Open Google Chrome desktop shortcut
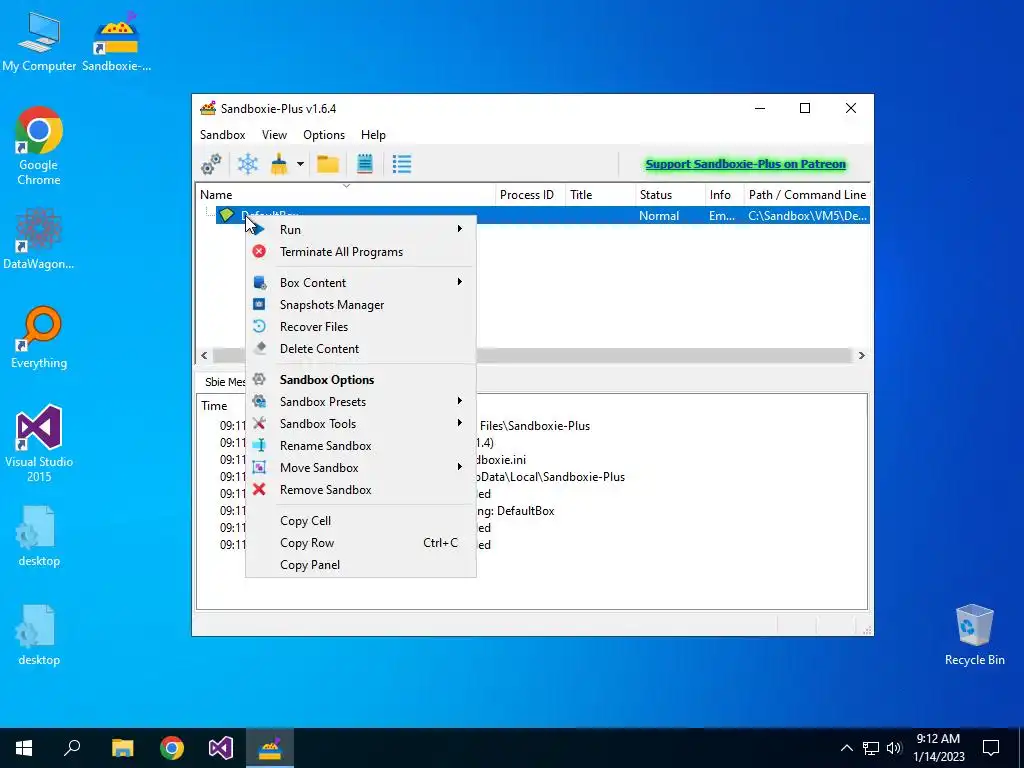Image resolution: width=1024 pixels, height=768 pixels. (39, 146)
